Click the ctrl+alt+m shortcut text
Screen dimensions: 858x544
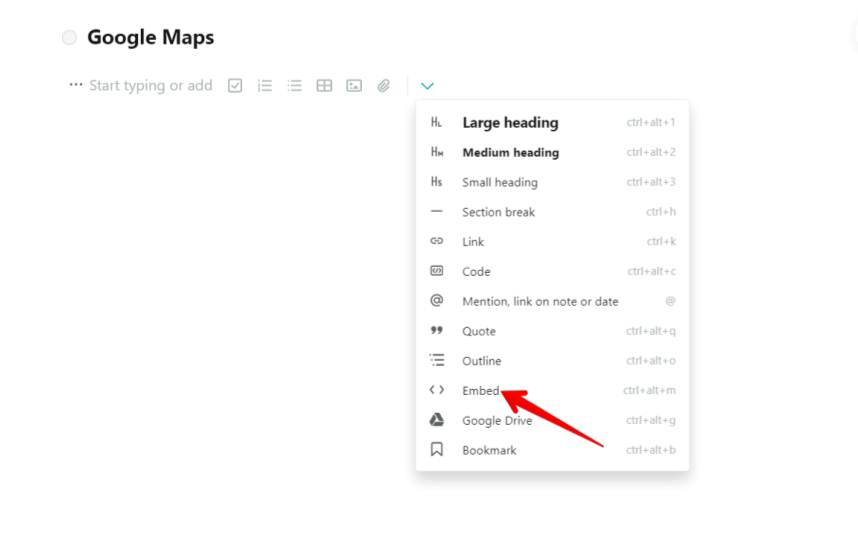click(649, 390)
